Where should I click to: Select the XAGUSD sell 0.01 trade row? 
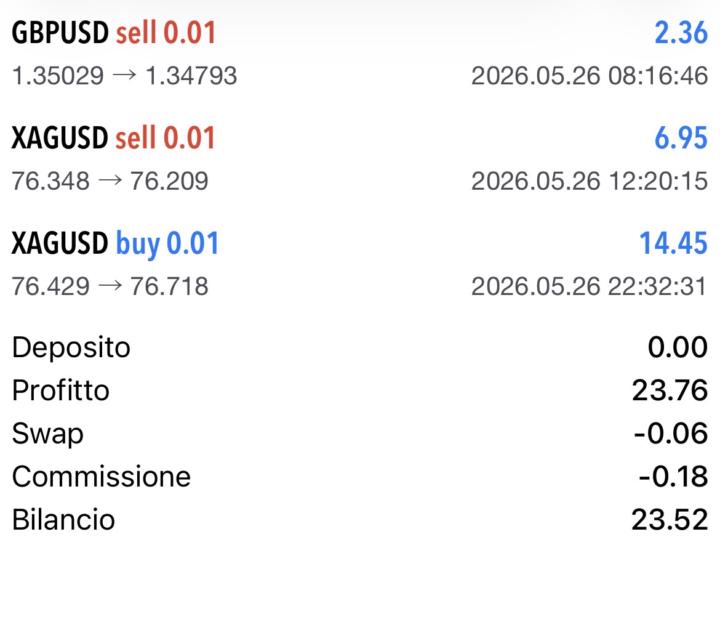click(360, 158)
